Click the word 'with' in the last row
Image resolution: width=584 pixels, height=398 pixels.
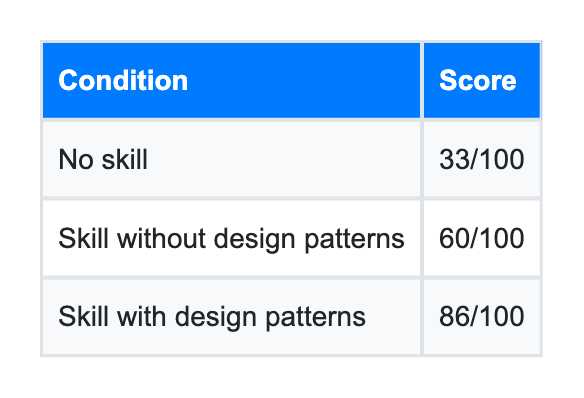click(x=142, y=317)
